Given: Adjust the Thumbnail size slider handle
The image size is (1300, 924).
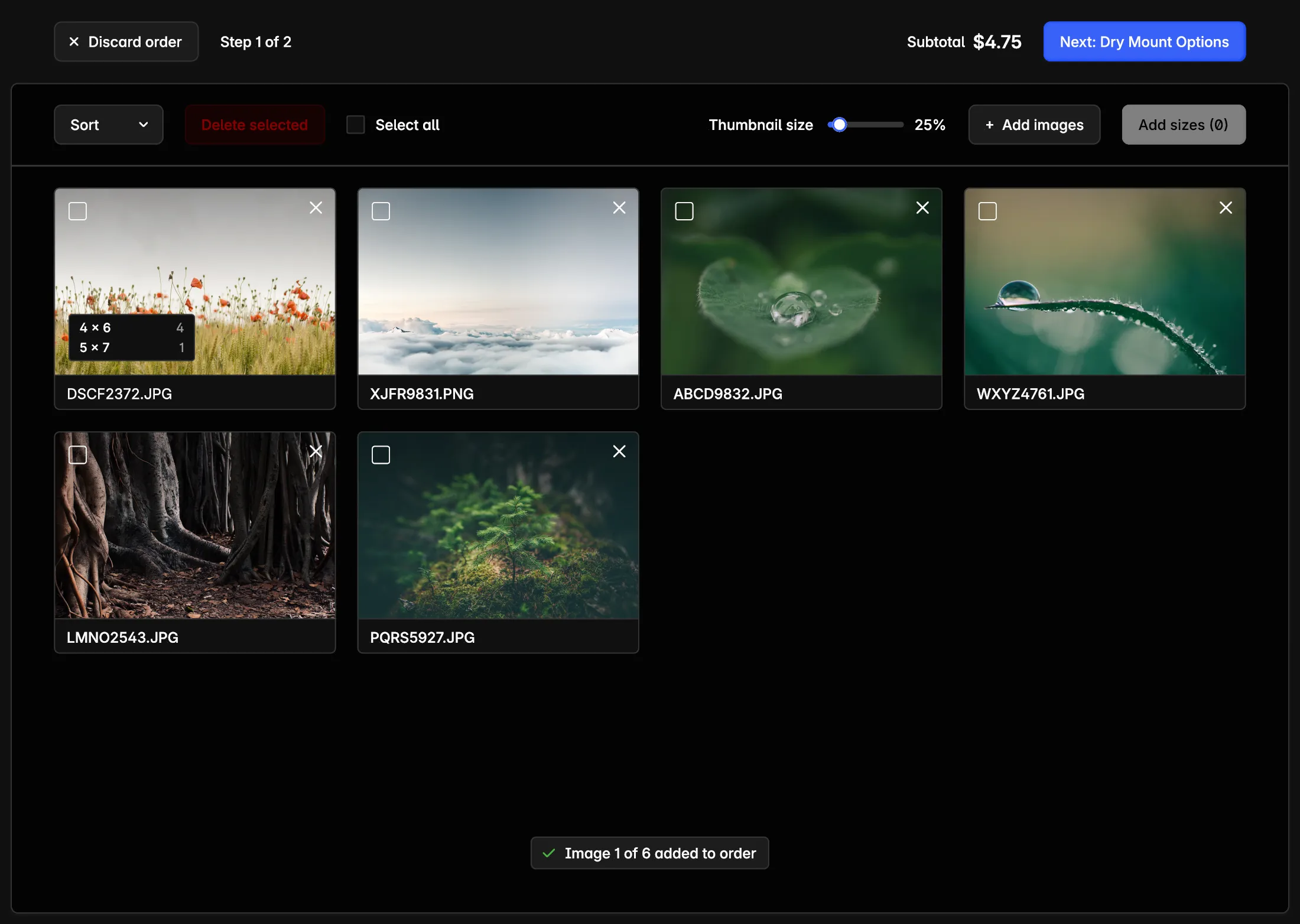Looking at the screenshot, I should click(839, 125).
